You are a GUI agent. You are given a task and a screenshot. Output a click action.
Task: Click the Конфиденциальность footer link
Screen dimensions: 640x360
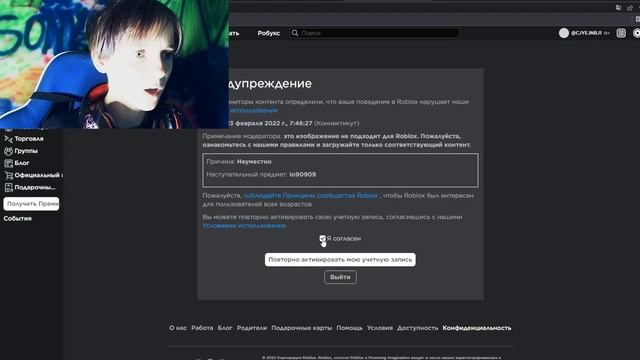coord(477,328)
